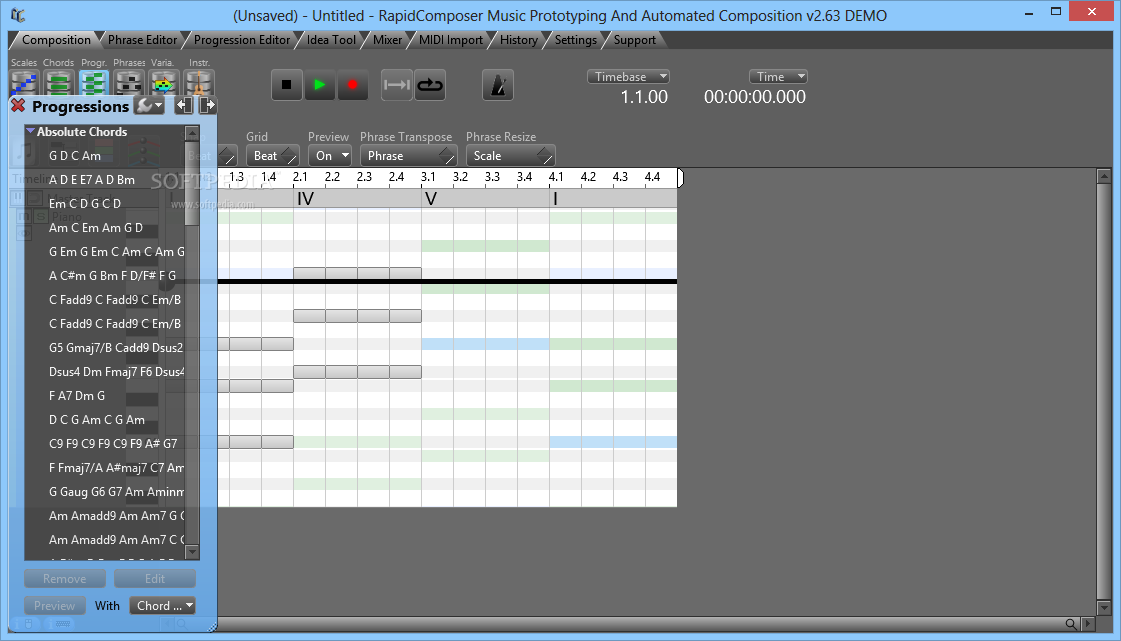Click timeline ruler at beat 2.1

point(300,177)
